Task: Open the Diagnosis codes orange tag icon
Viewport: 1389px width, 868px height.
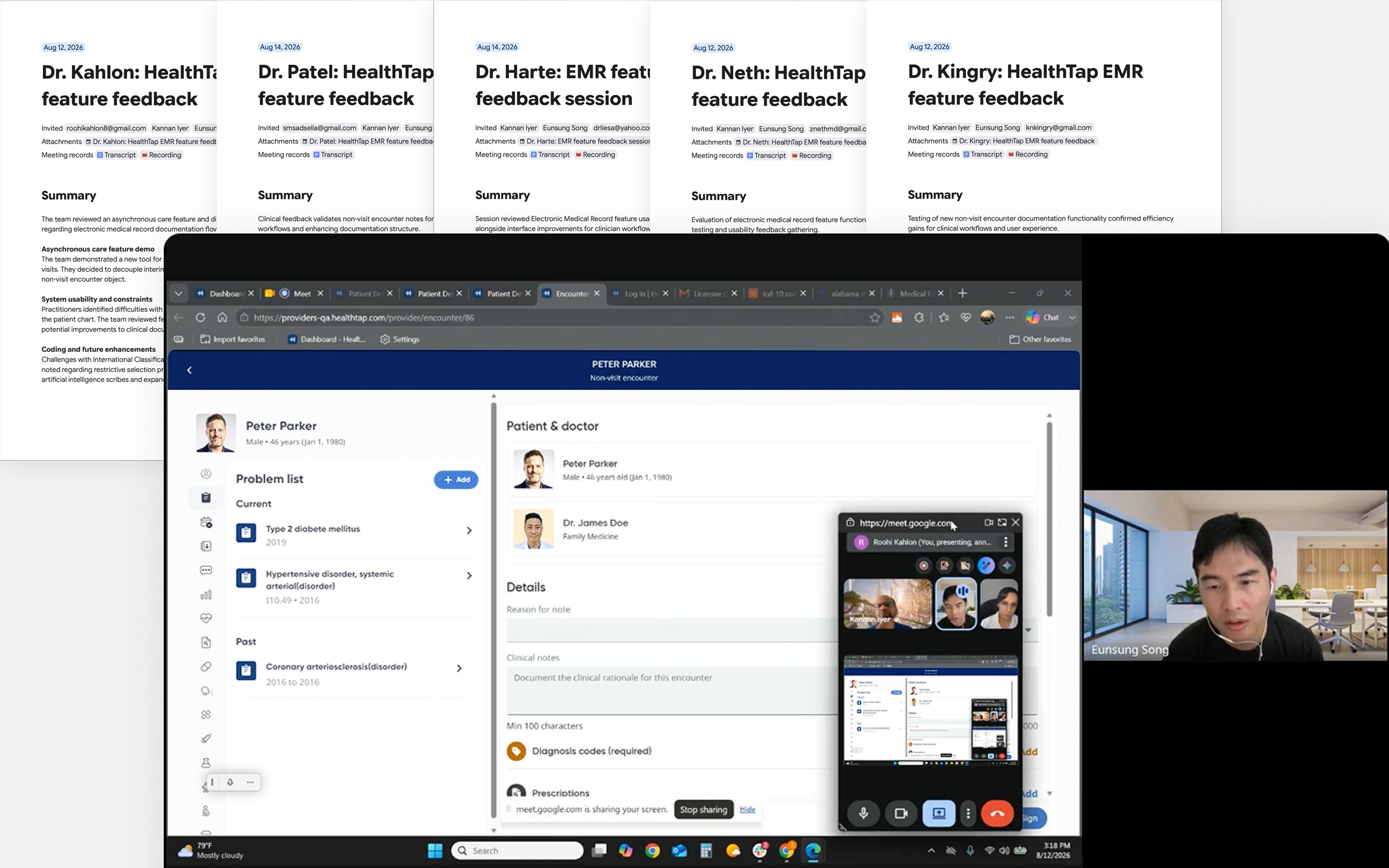Action: [516, 751]
